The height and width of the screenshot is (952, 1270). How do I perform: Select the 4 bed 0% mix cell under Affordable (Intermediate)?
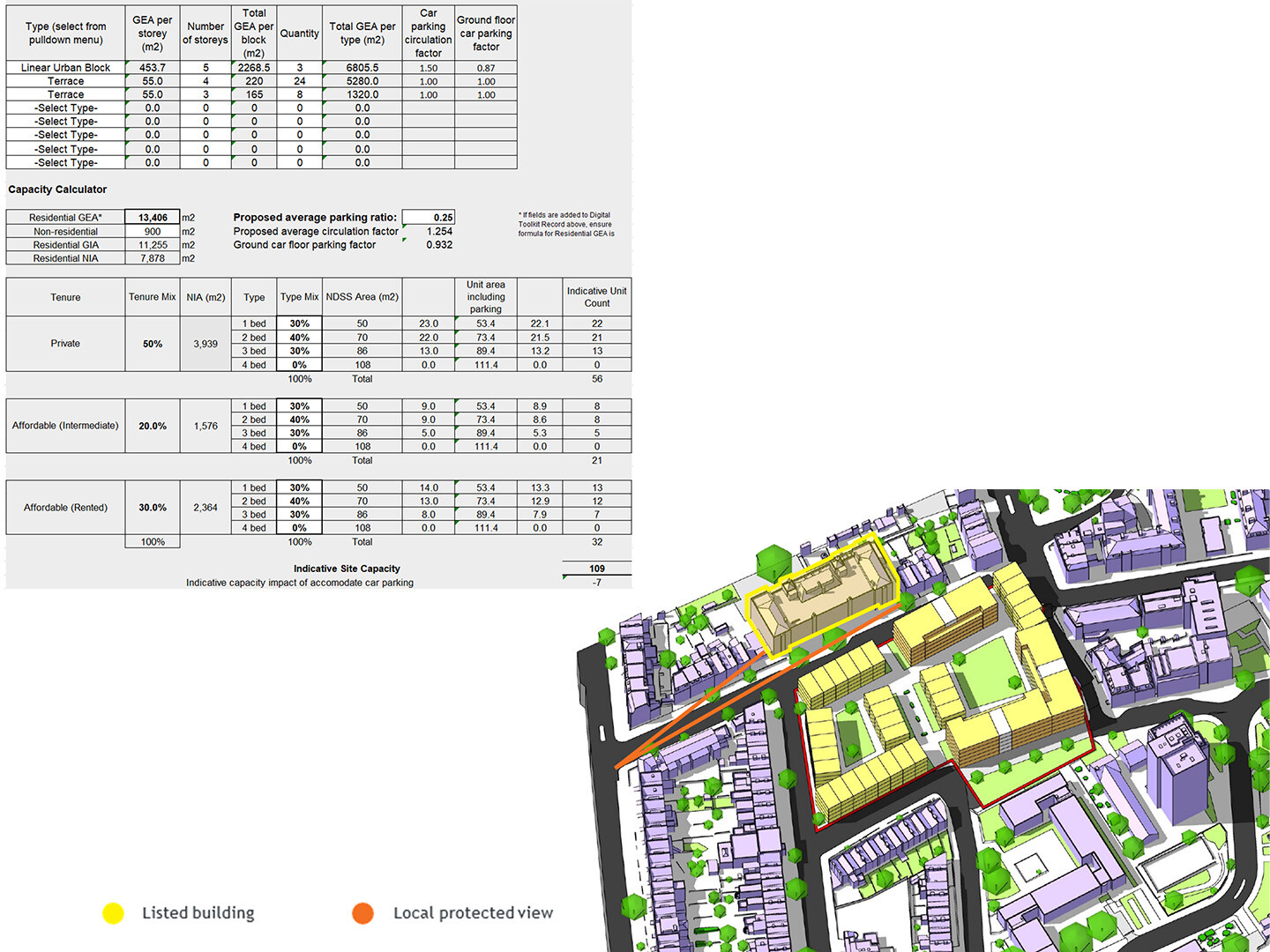click(299, 446)
